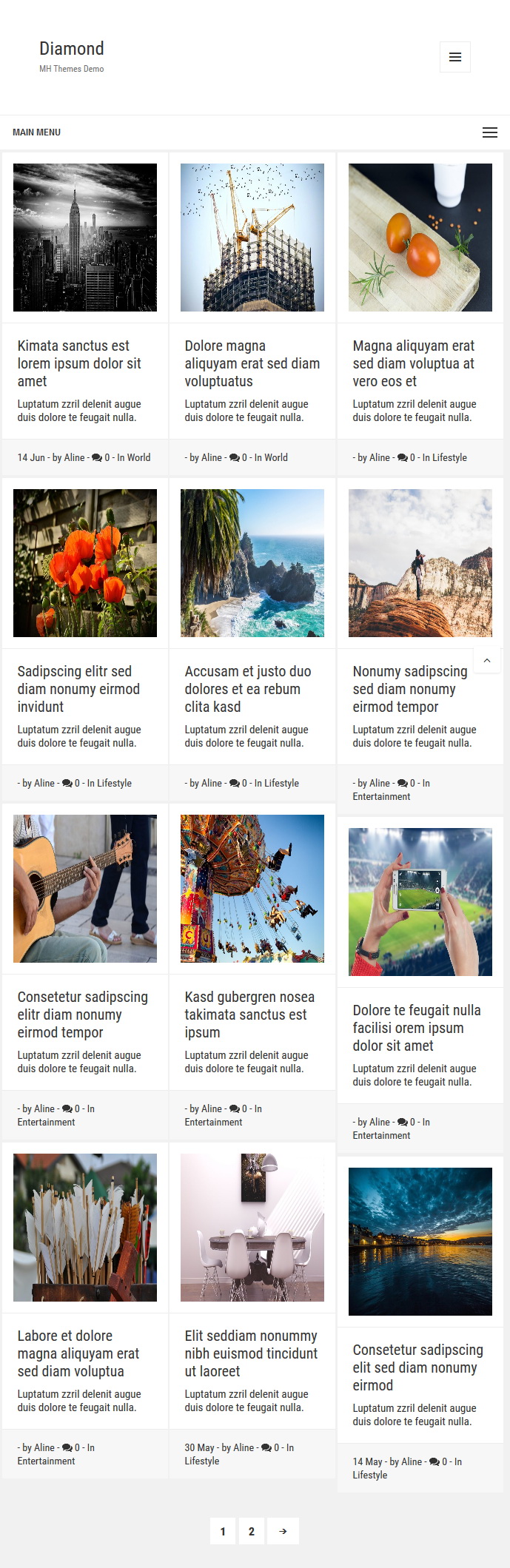Open the red poppies thumbnail
The width and height of the screenshot is (510, 1568).
(85, 563)
